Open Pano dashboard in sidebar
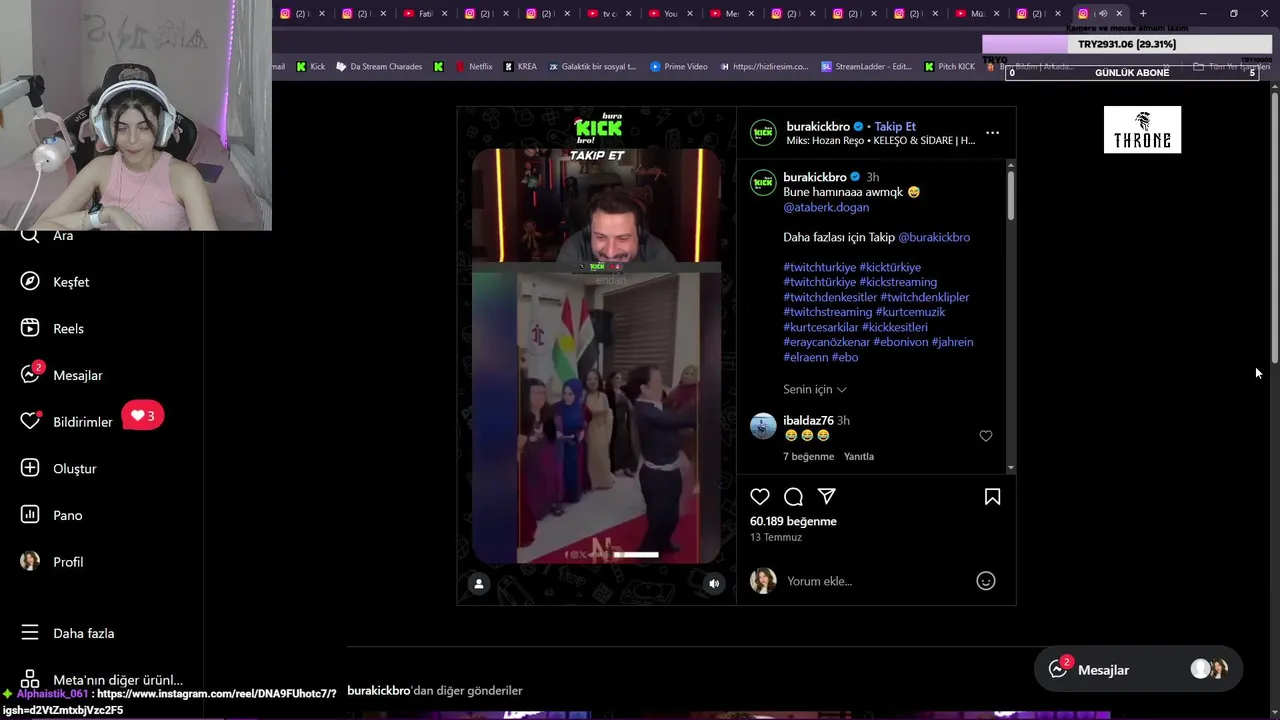Screen dimensions: 1280x720 (52, 515)
